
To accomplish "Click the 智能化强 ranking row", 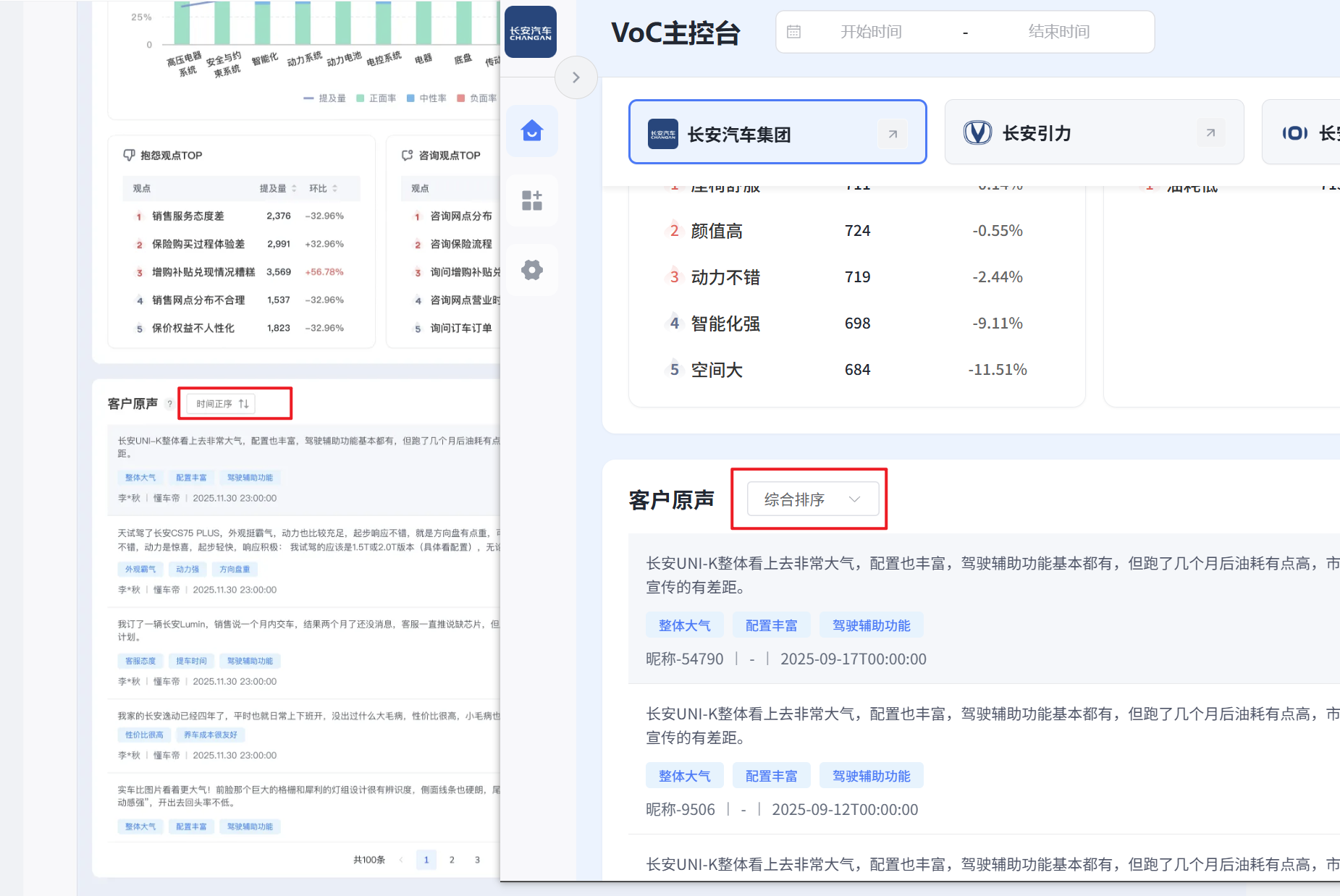I will click(x=857, y=324).
